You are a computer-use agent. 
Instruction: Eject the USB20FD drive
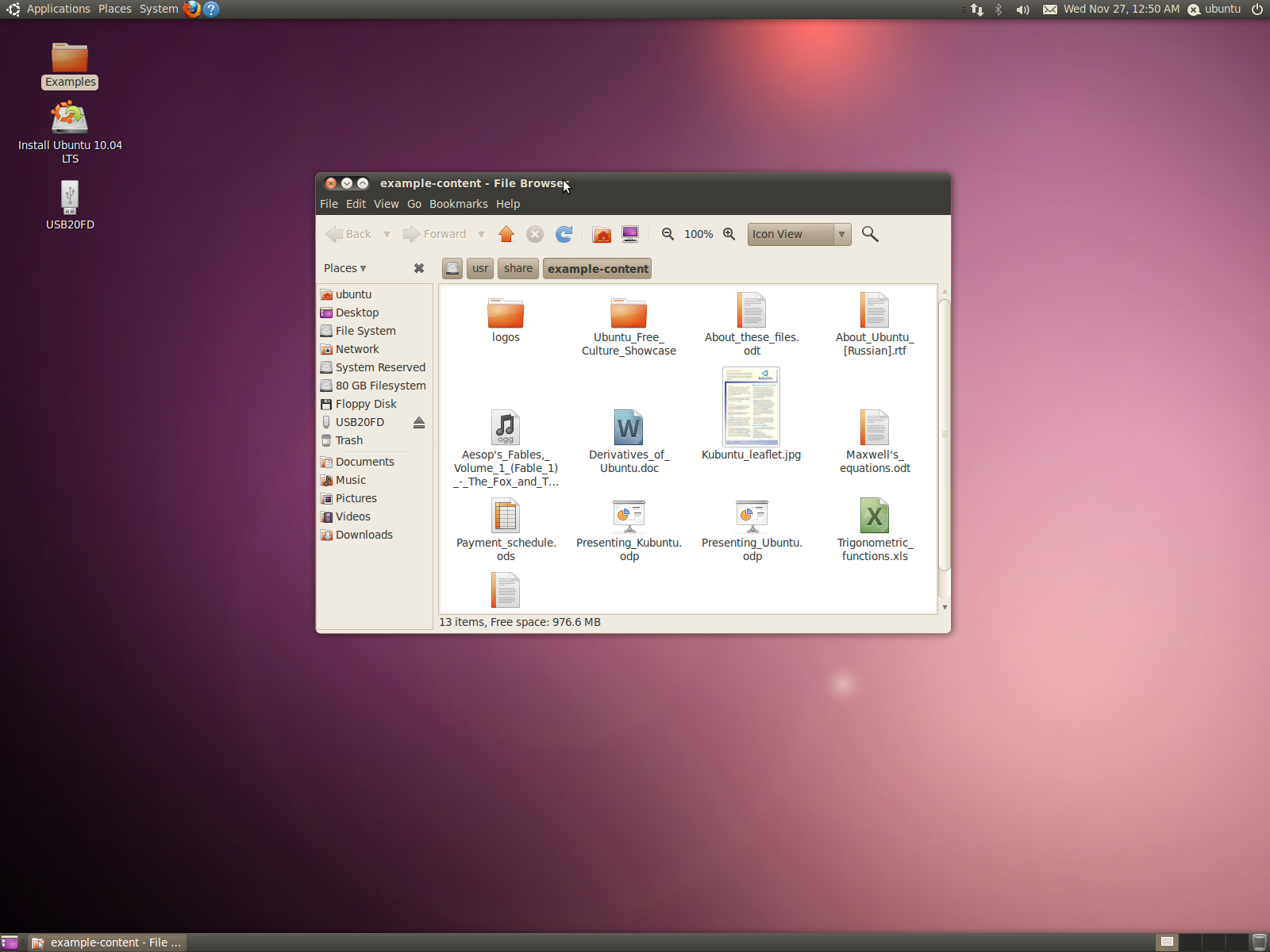click(419, 422)
